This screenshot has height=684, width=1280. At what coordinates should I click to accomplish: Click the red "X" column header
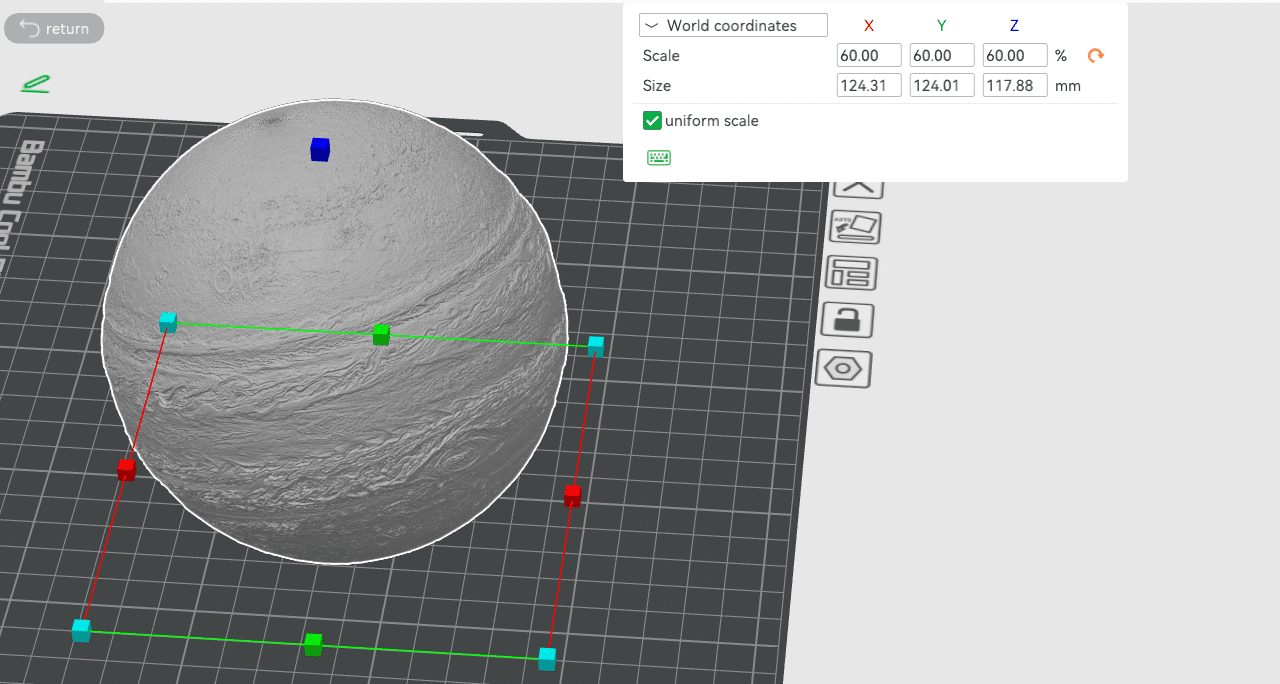click(869, 25)
